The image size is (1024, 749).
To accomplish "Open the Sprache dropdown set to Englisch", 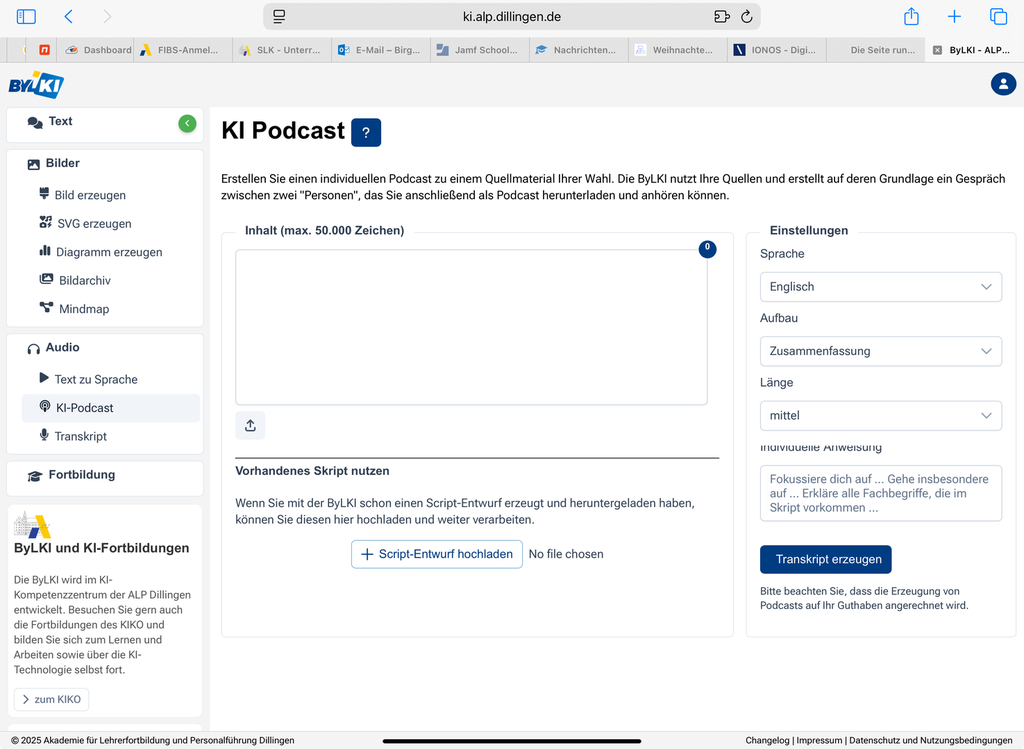I will click(880, 287).
